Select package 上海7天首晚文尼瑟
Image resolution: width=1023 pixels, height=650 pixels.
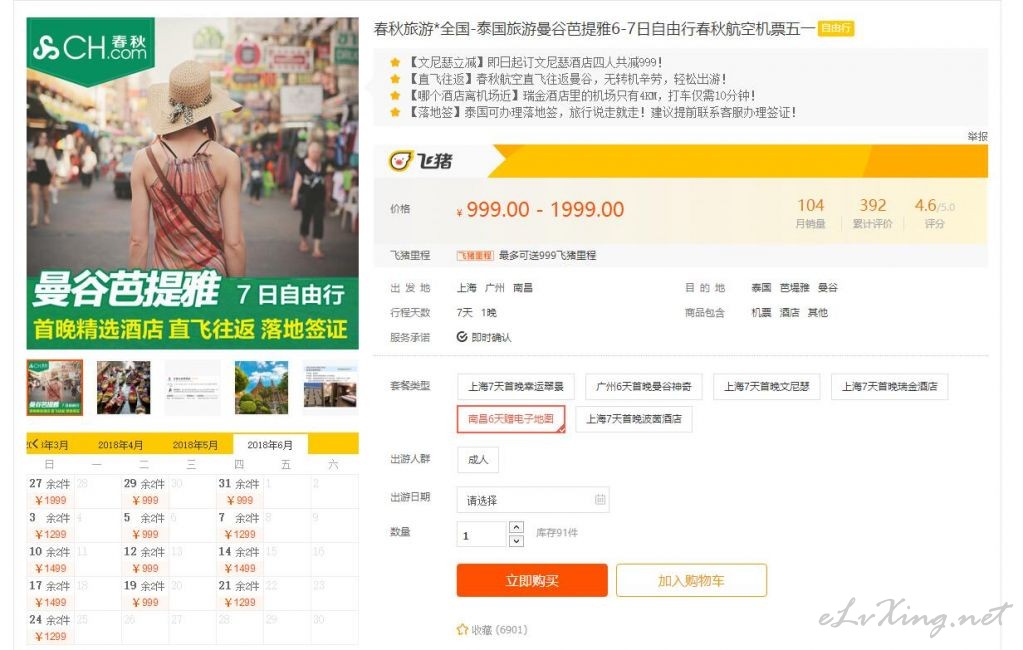point(767,386)
